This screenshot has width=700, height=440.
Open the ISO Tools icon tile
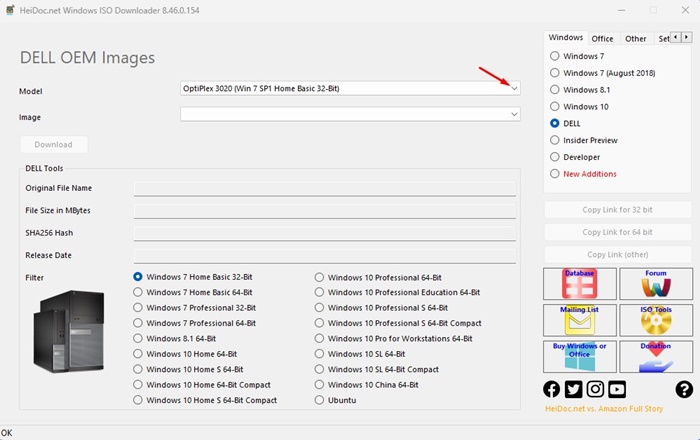(656, 320)
